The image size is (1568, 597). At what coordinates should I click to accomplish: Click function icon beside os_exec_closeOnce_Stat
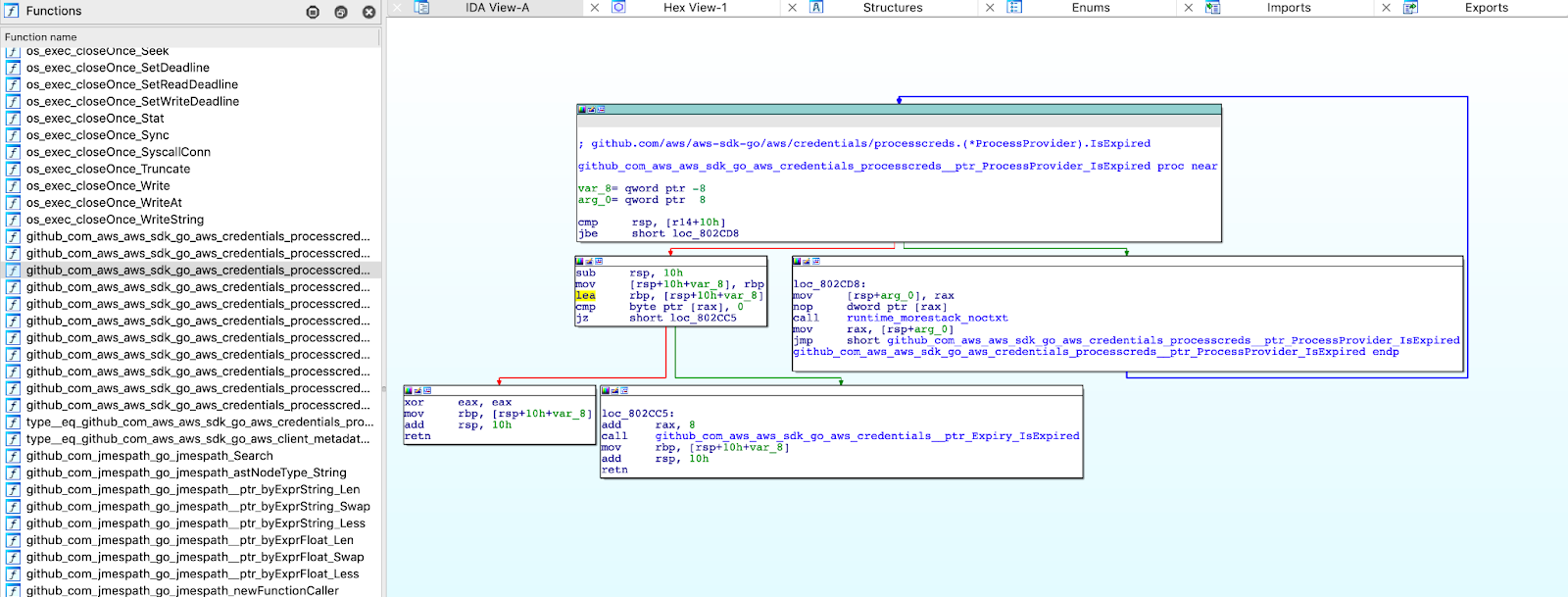point(14,119)
